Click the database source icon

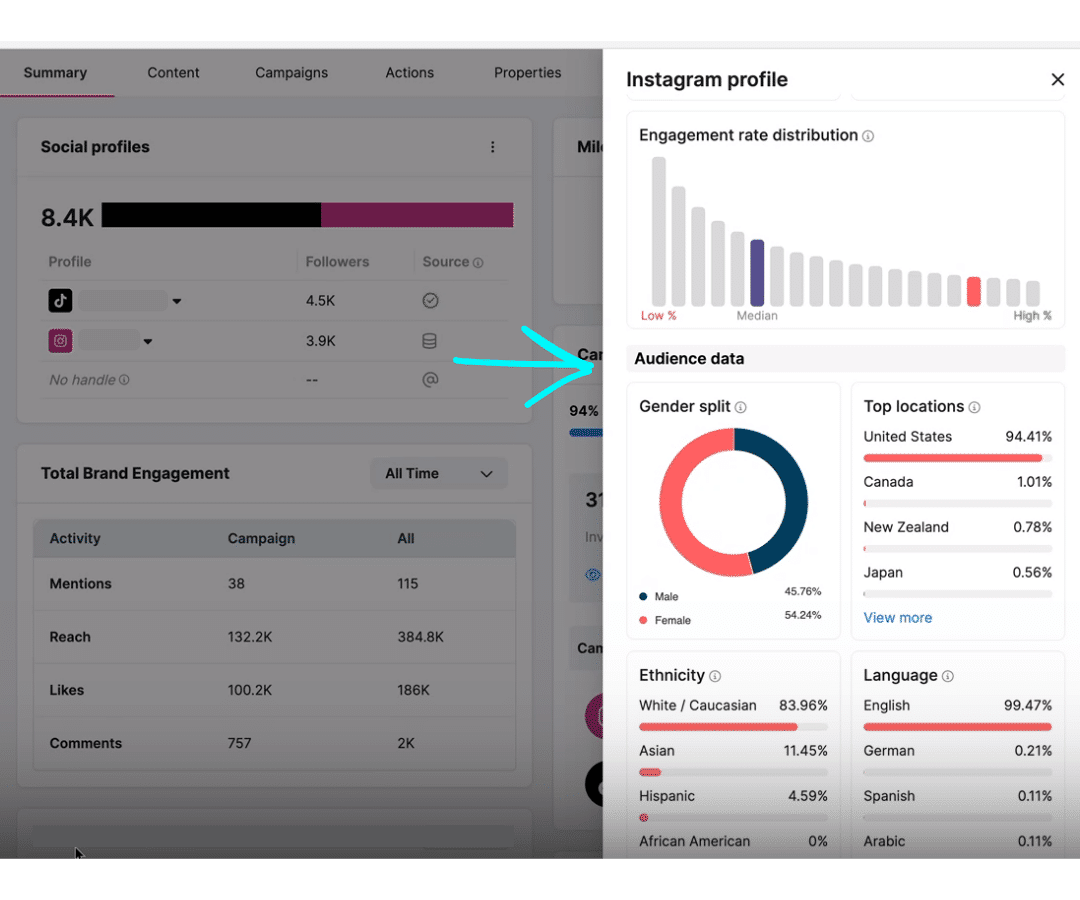click(430, 341)
